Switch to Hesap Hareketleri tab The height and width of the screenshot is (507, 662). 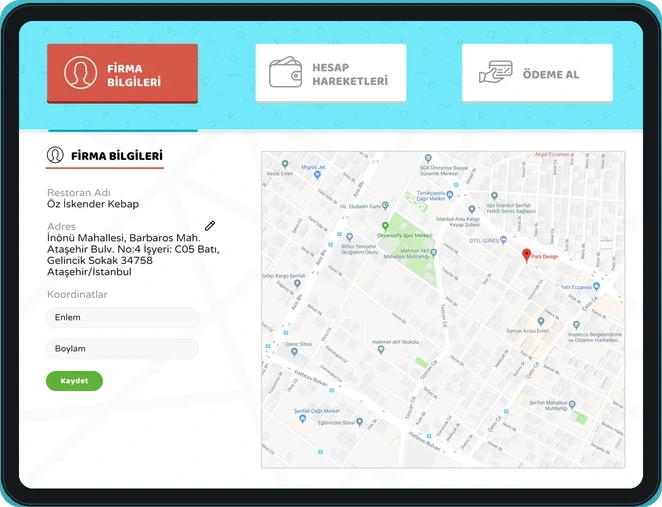point(331,73)
